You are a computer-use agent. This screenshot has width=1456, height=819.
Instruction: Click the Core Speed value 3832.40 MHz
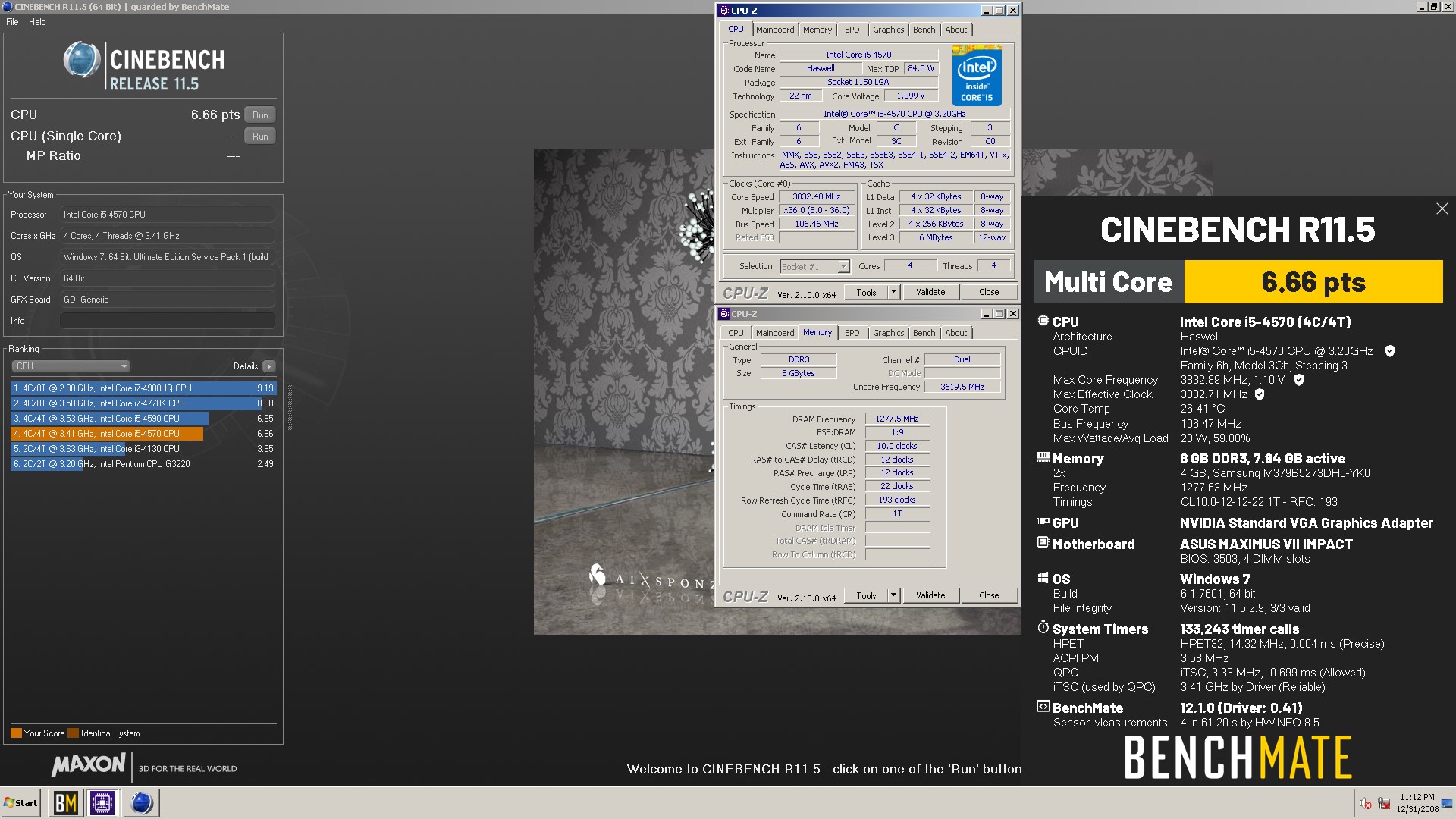click(x=817, y=197)
